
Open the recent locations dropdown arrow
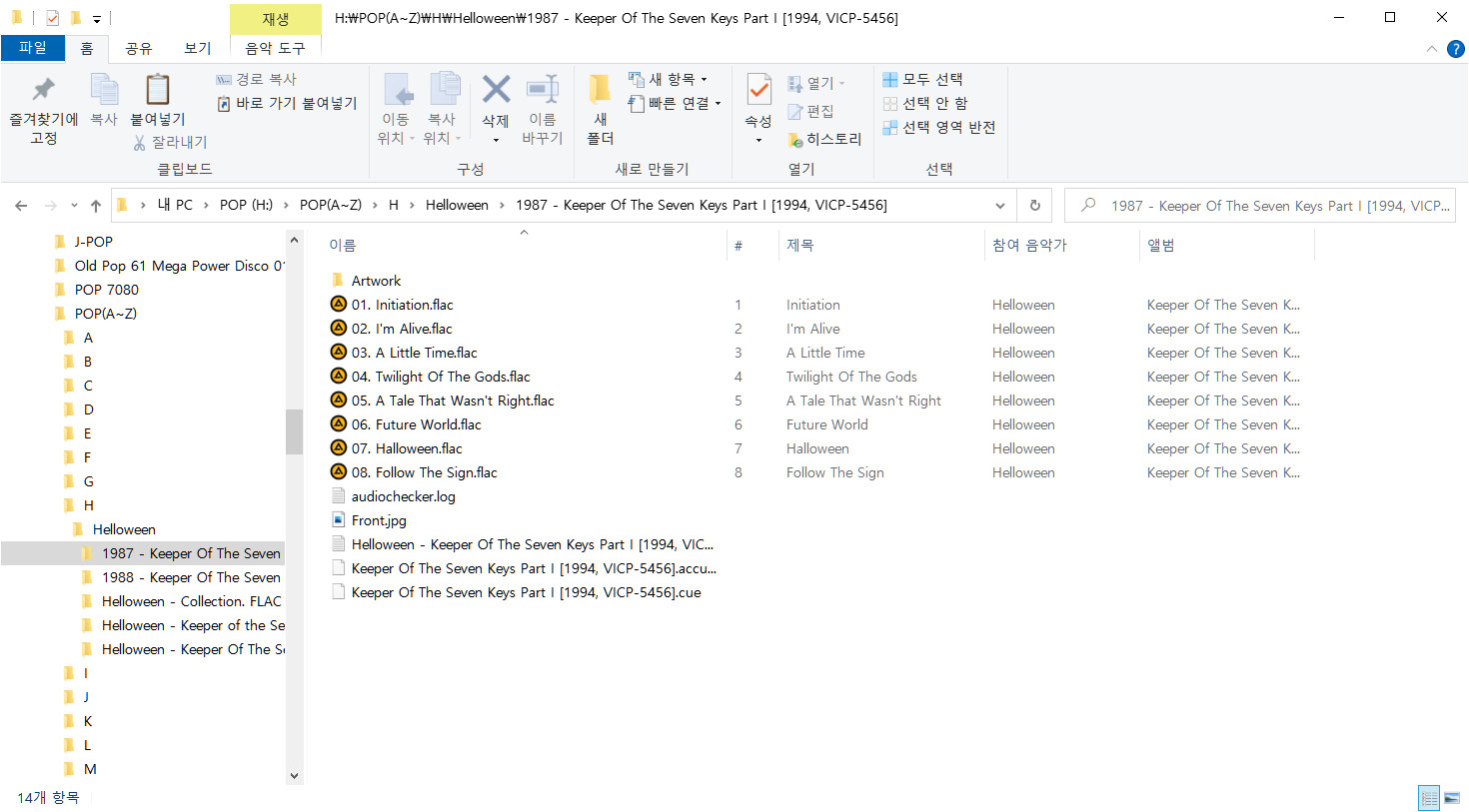74,206
